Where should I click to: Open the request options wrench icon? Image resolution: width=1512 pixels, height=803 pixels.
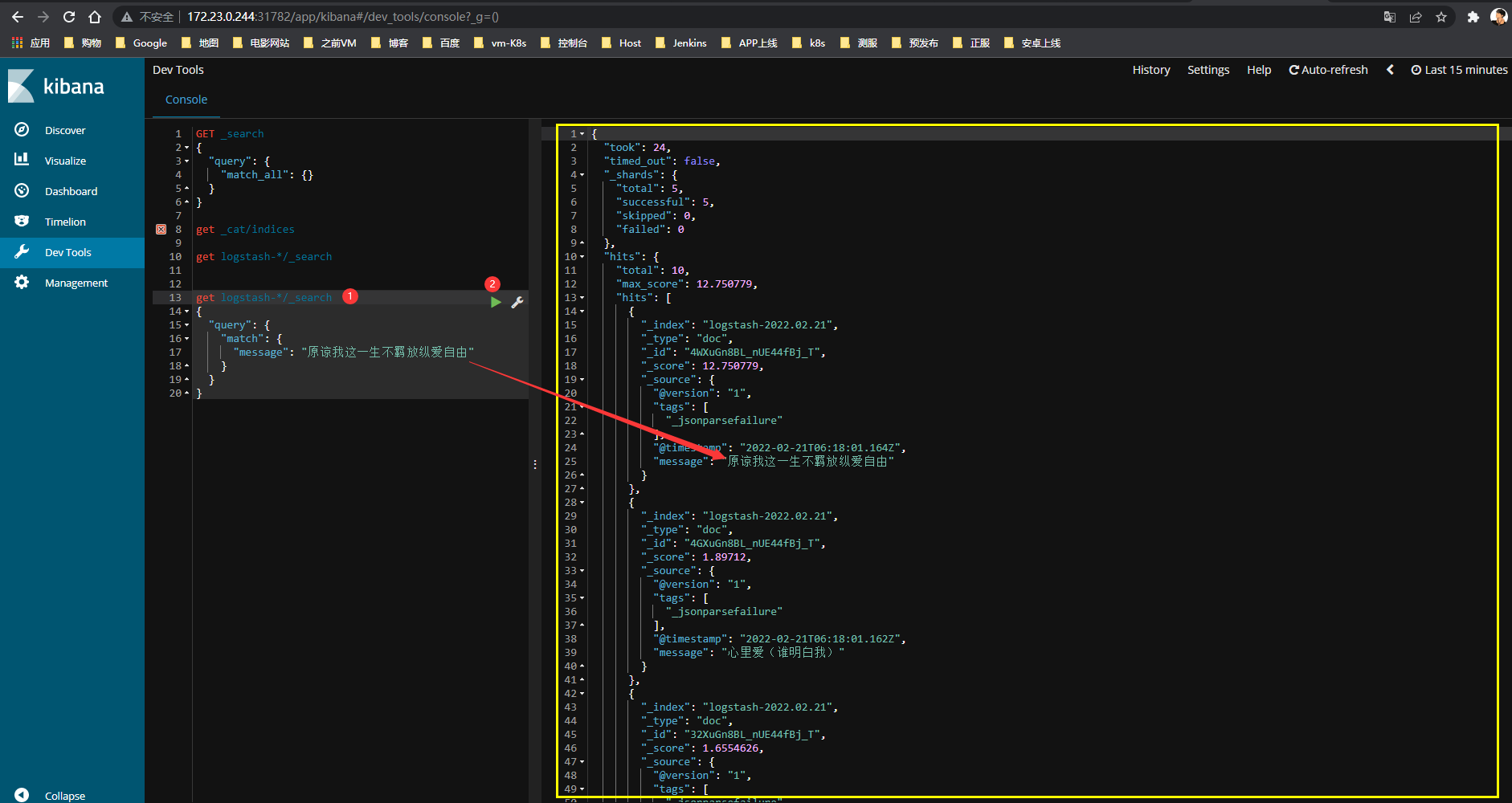517,302
